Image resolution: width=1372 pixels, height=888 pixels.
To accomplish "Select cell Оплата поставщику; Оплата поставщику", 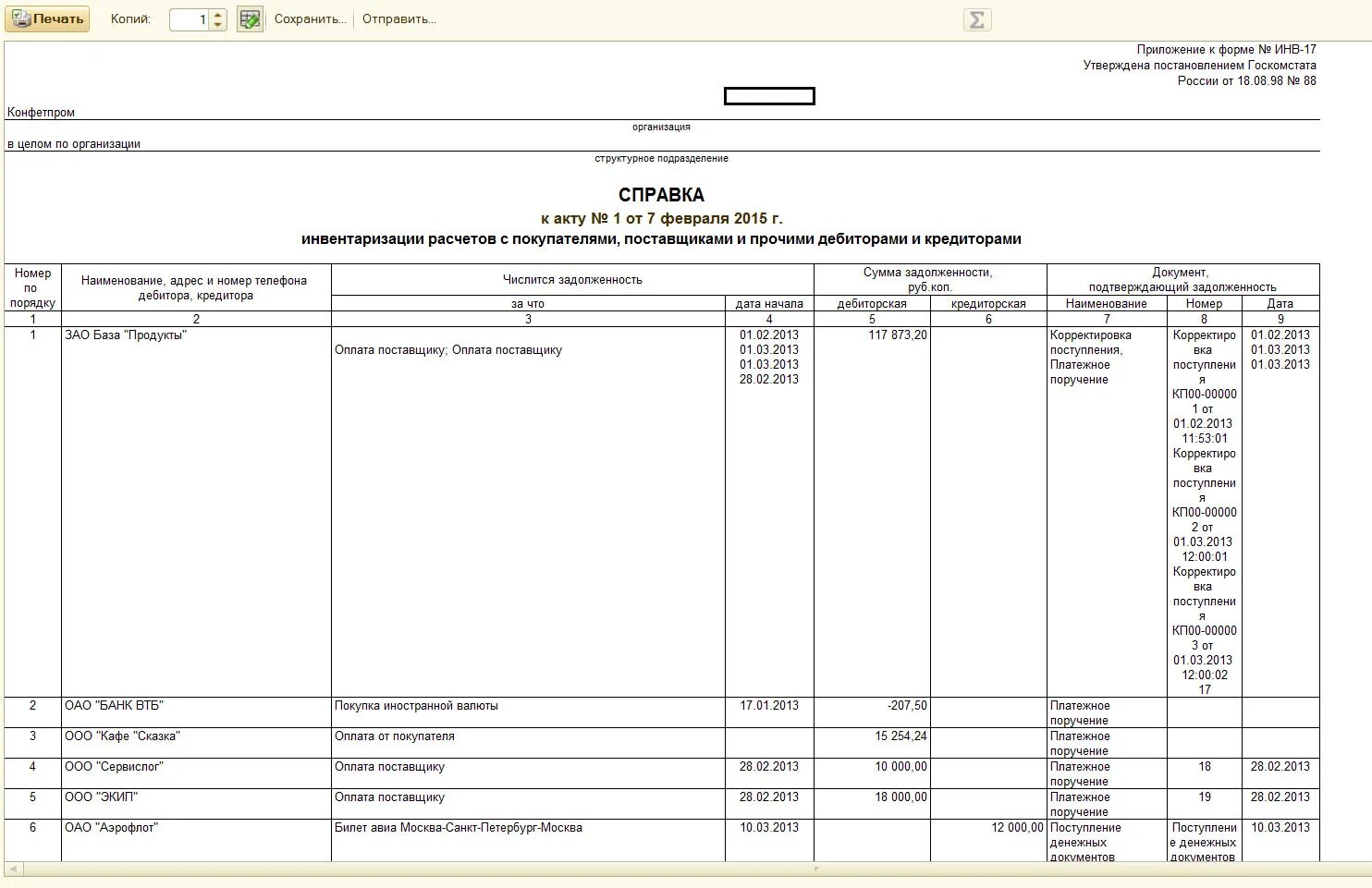I will [x=528, y=512].
